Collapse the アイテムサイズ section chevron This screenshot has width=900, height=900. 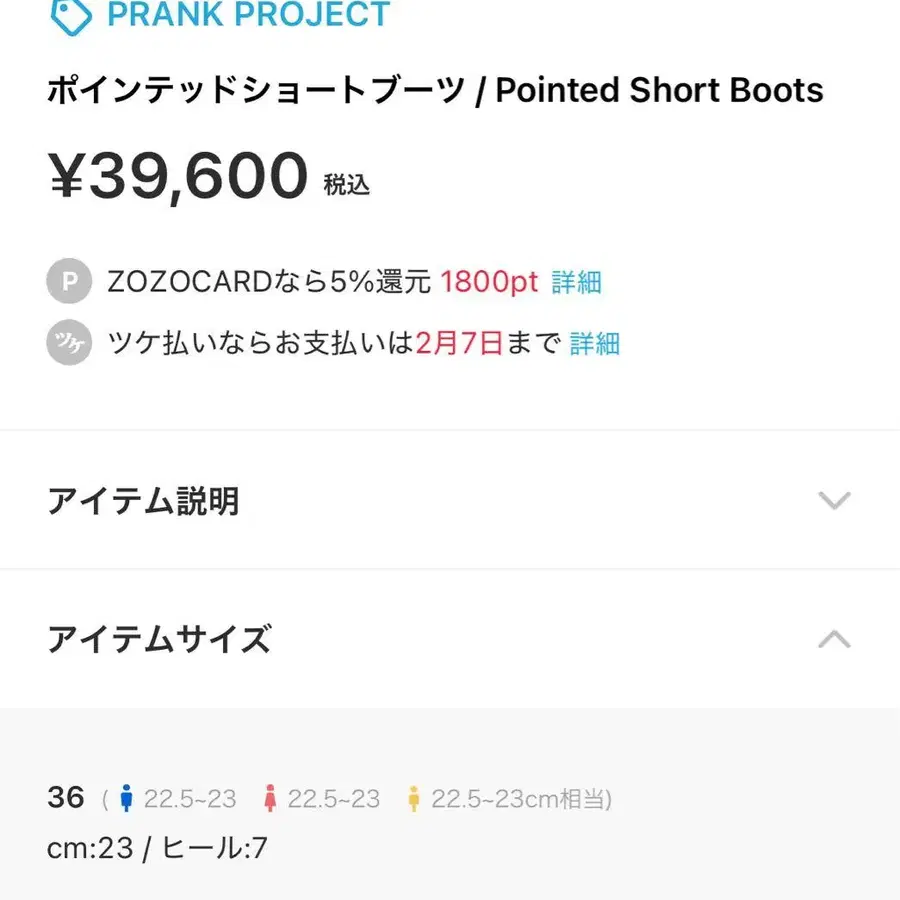tap(834, 639)
